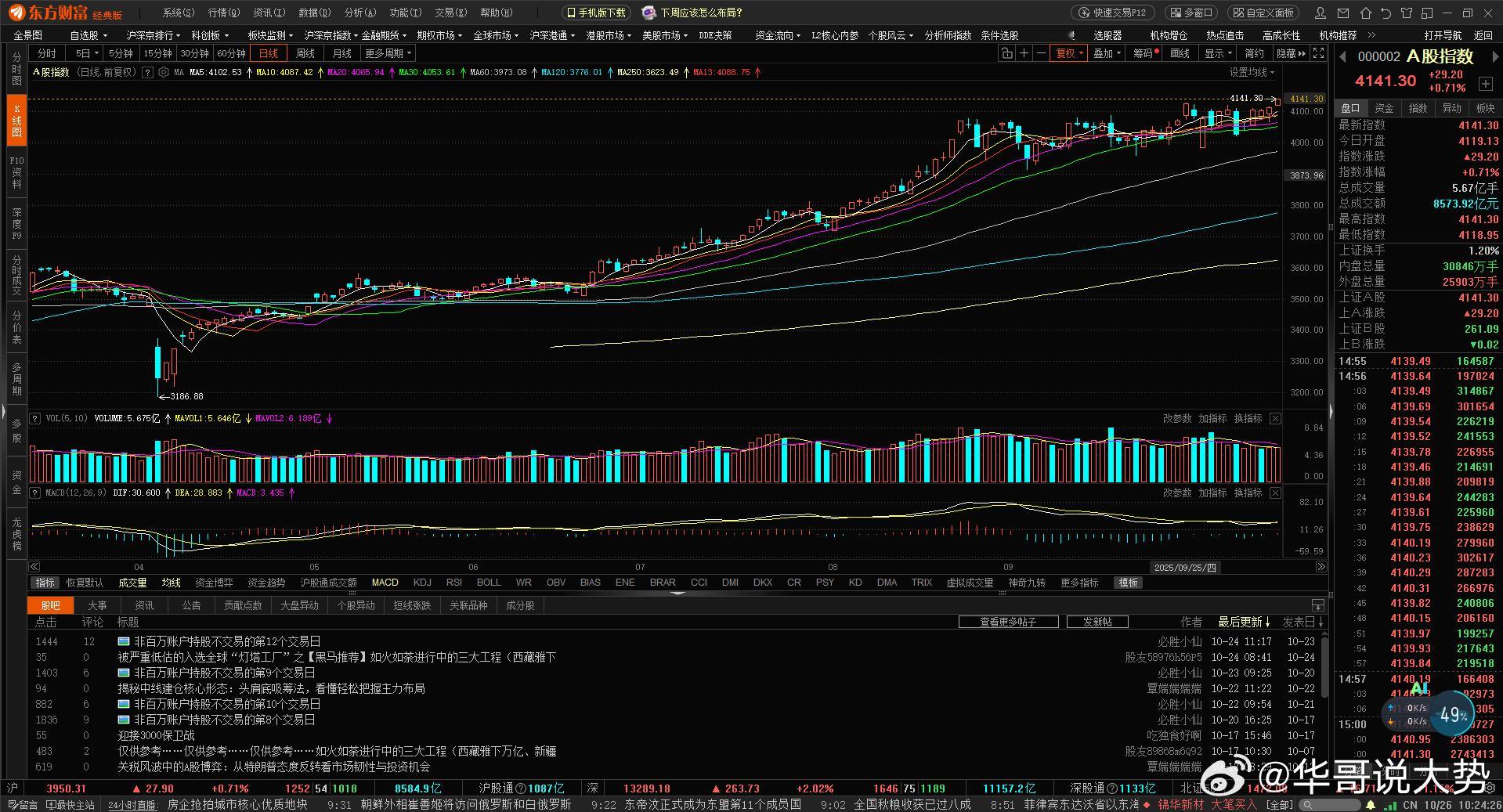This screenshot has height=812, width=1503.
Task: Open the 5日 period dropdown
Action: coord(86,53)
